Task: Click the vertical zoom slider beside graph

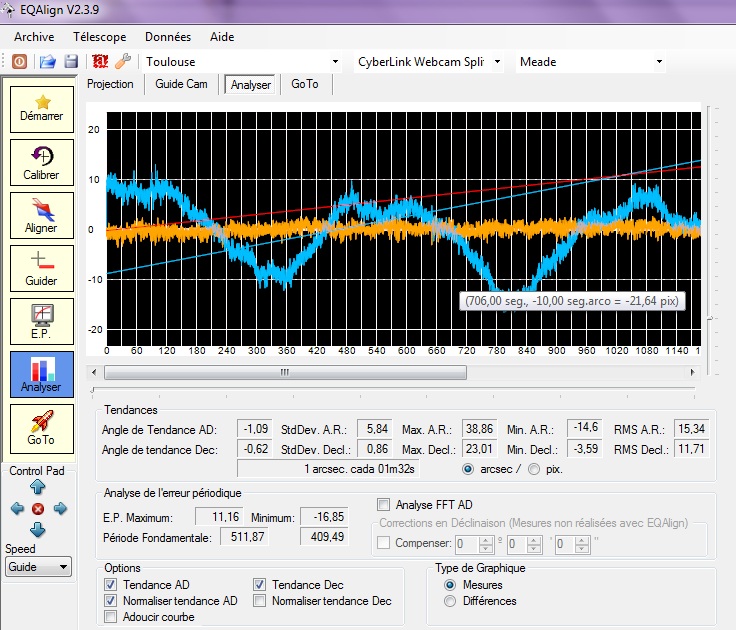Action: 710,318
